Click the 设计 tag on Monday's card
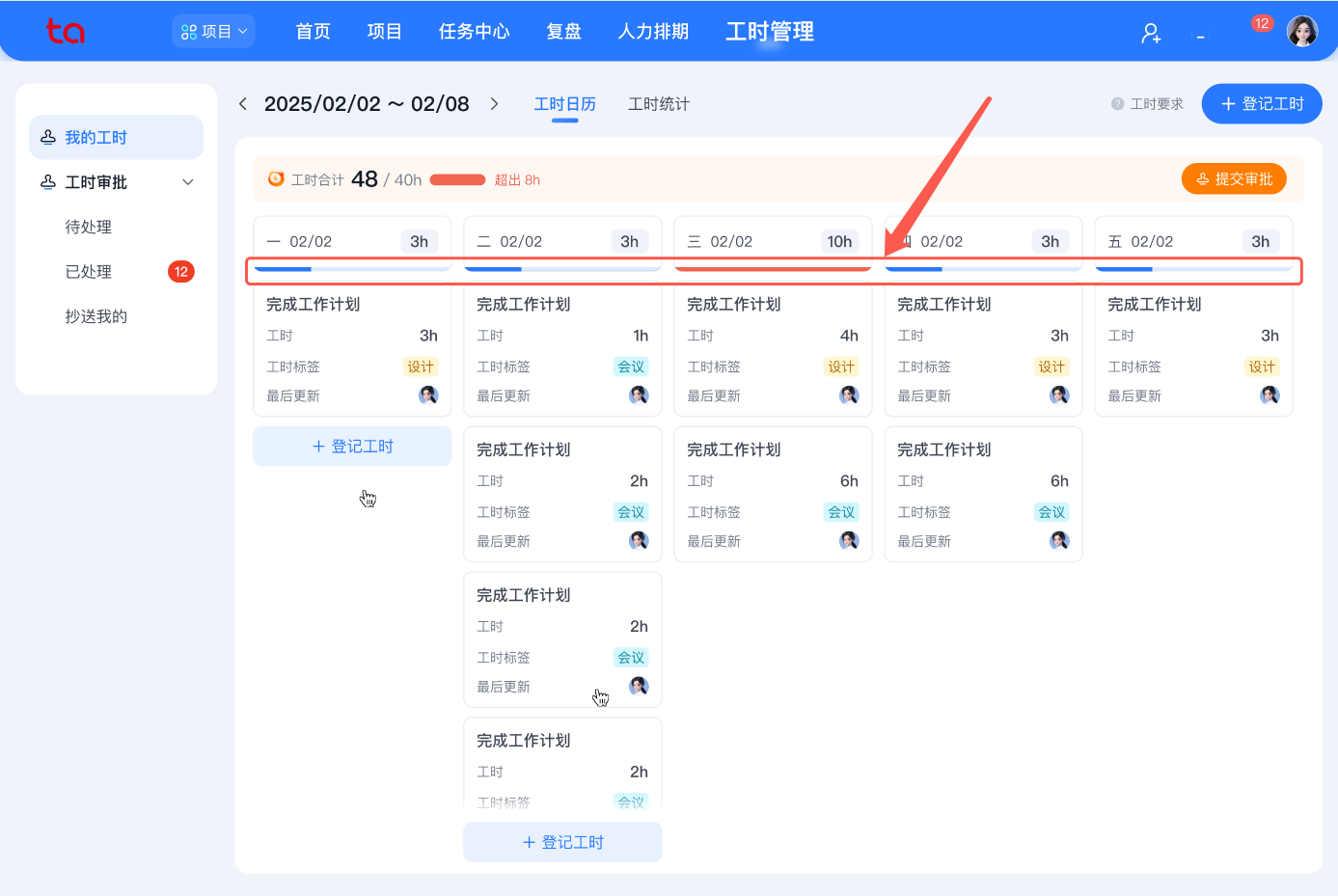This screenshot has height=896, width=1338. [421, 367]
